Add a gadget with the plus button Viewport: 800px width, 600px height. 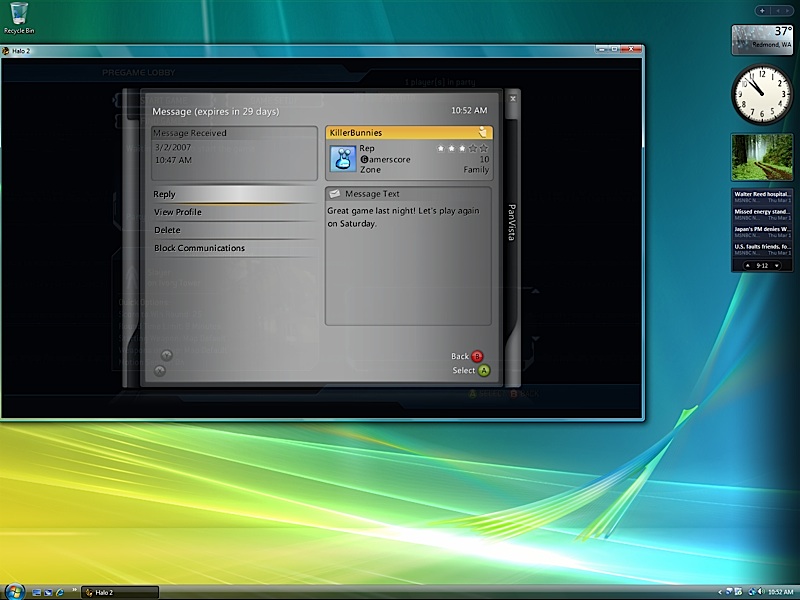pyautogui.click(x=762, y=10)
